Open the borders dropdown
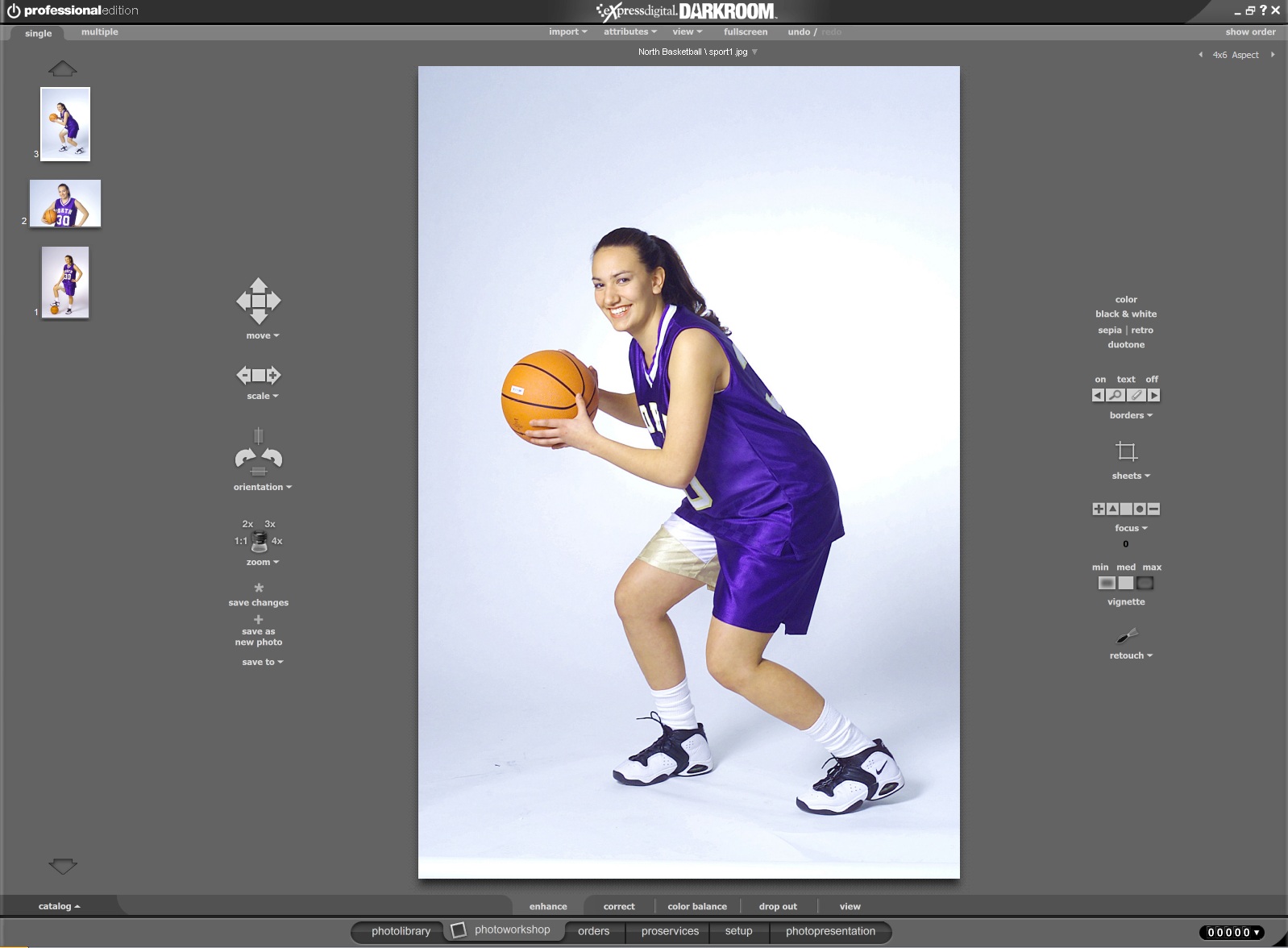Viewport: 1288px width, 948px height. [1131, 416]
